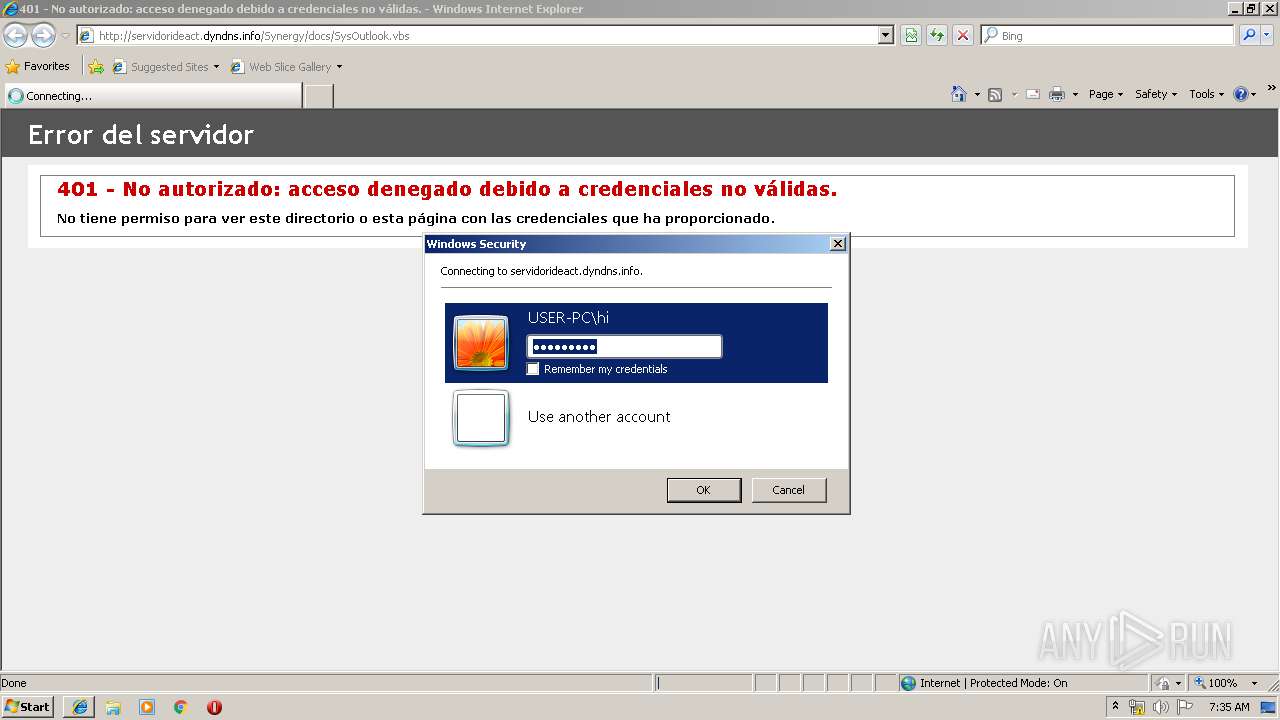
Task: Click the Home icon in command bar
Action: (959, 94)
